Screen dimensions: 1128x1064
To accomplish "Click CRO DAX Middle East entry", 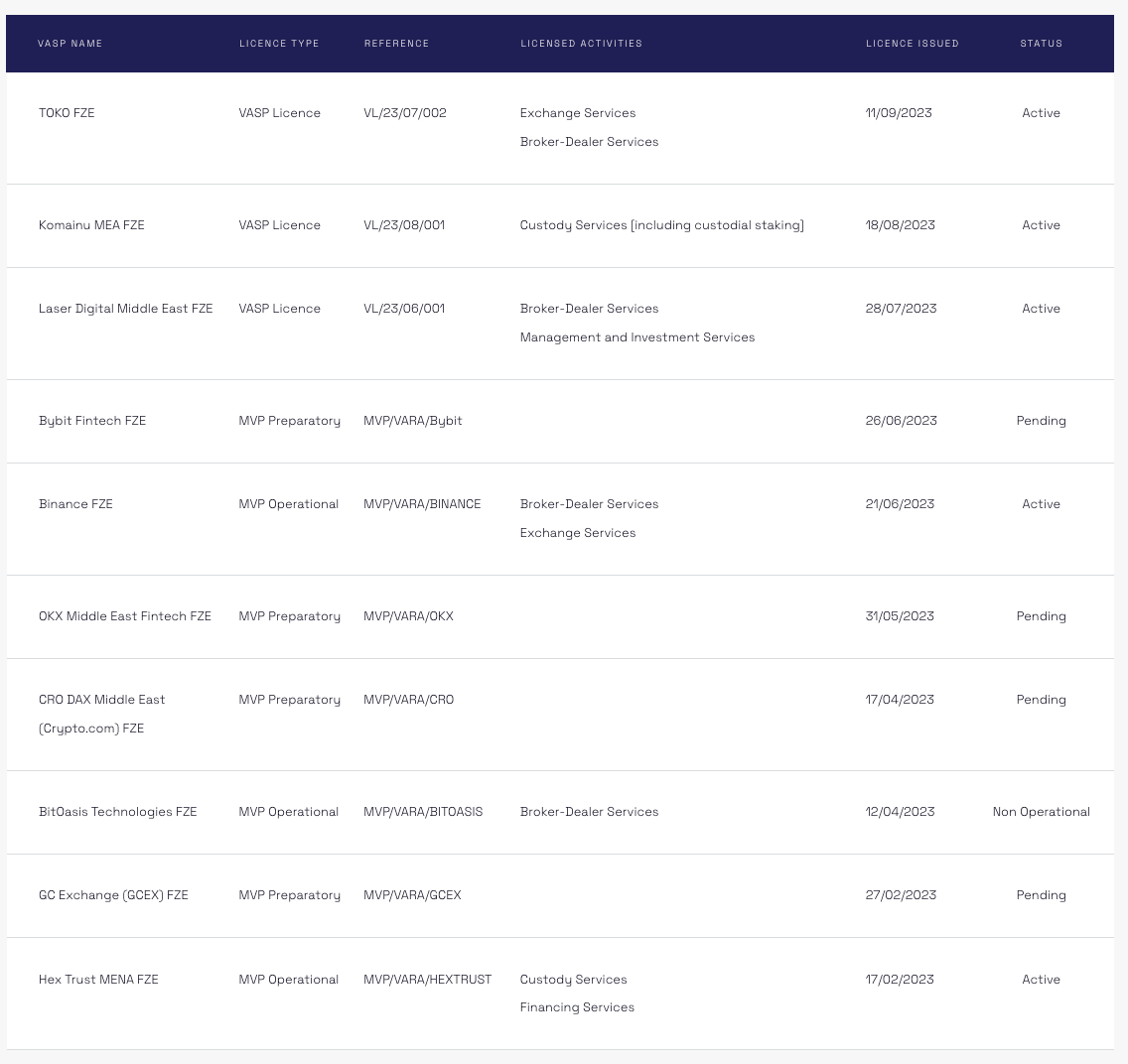I will click(101, 700).
